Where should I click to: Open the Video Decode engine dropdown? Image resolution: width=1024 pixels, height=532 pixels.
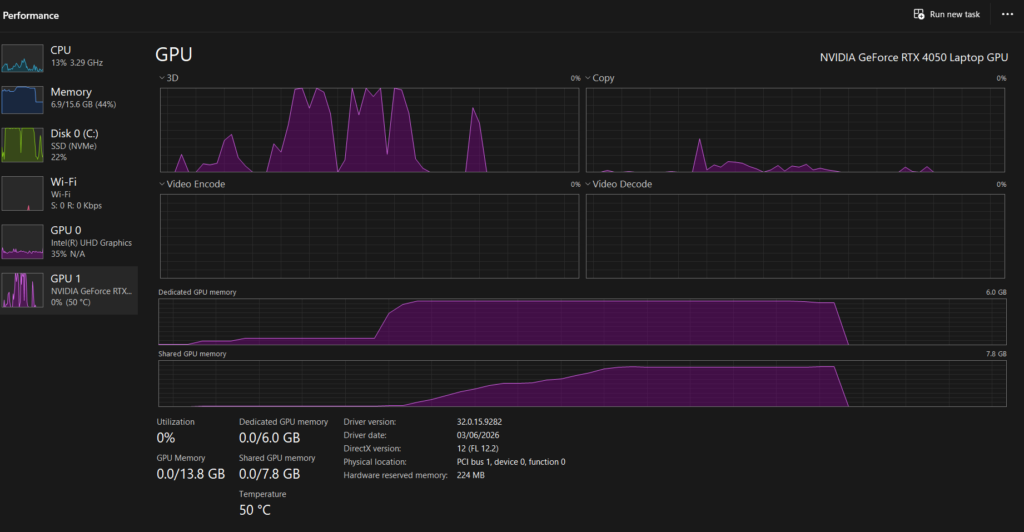[x=588, y=184]
